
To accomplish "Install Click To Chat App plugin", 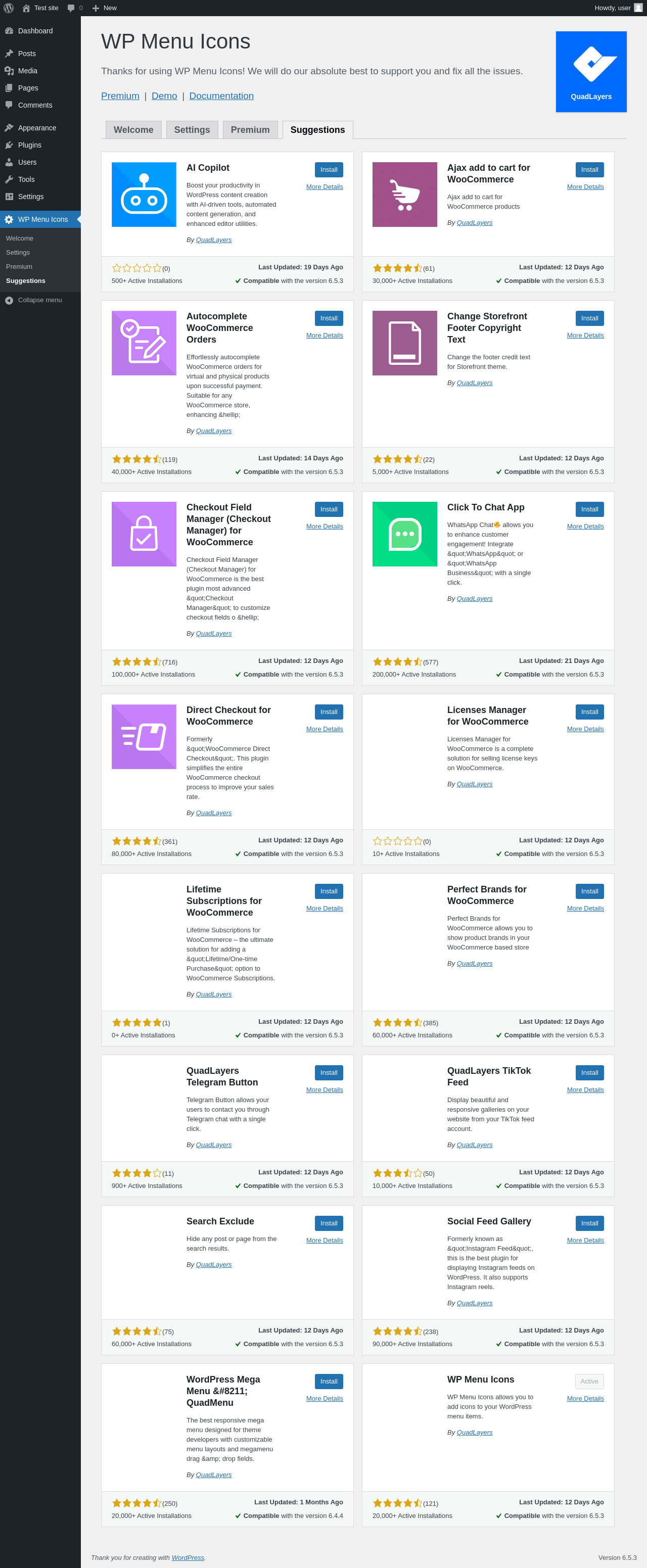I will coord(590,509).
